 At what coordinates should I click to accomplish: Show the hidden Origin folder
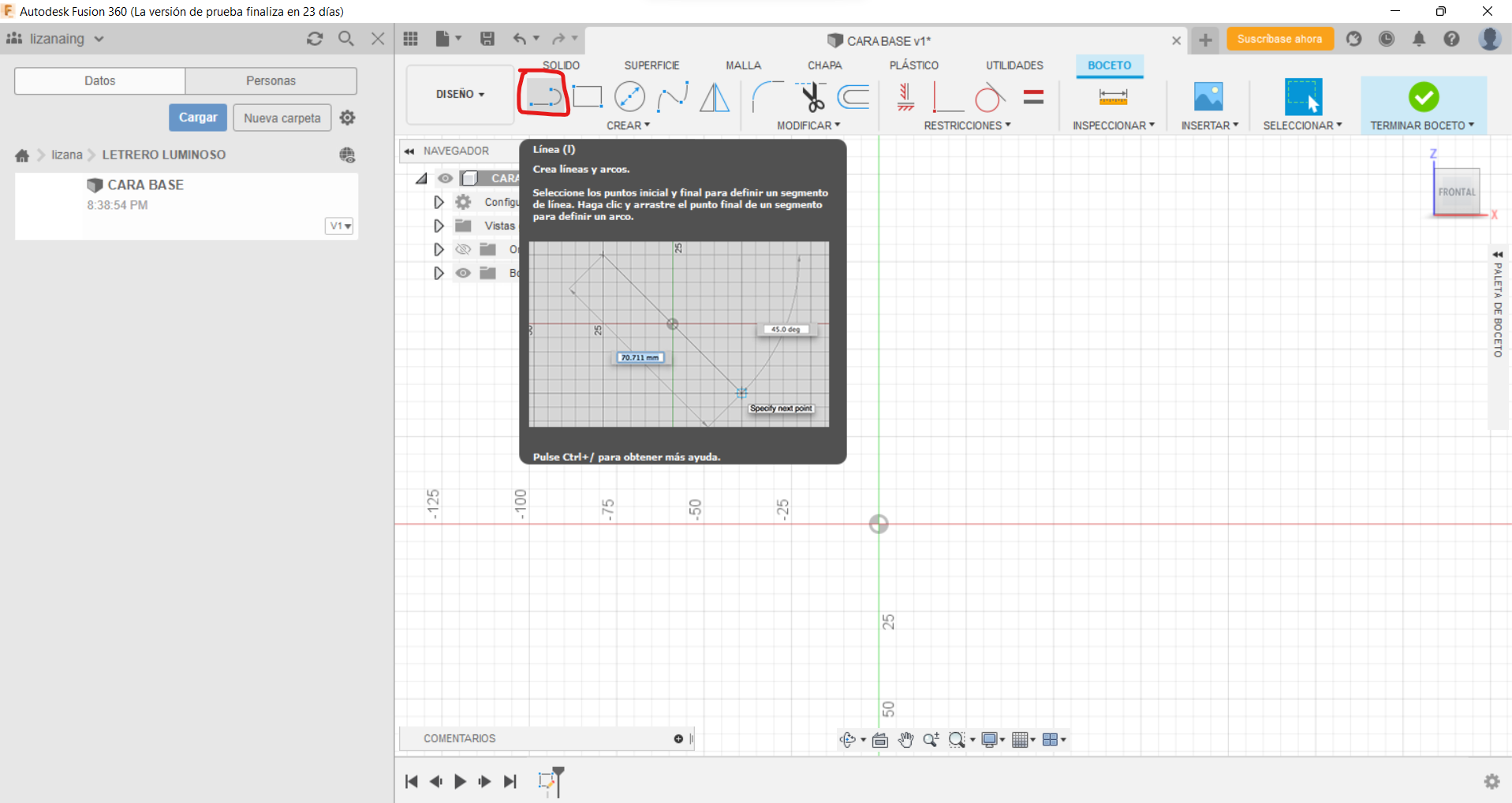[x=463, y=249]
